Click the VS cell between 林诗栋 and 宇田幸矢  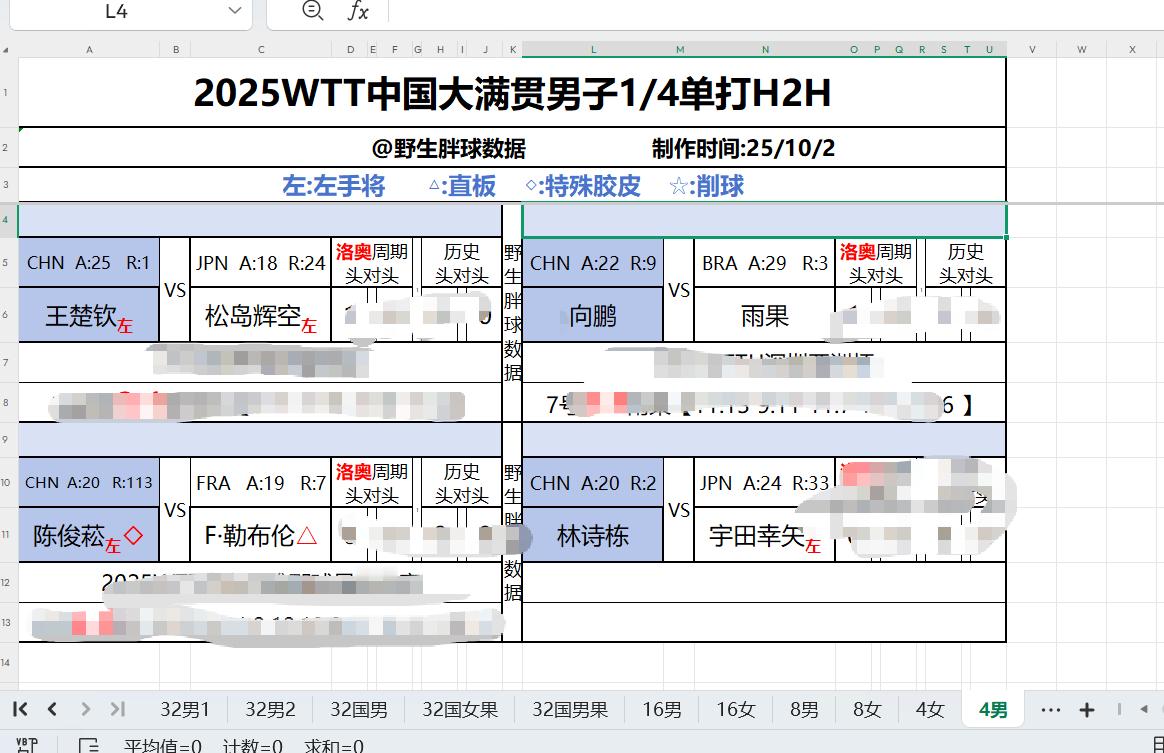pyautogui.click(x=679, y=509)
